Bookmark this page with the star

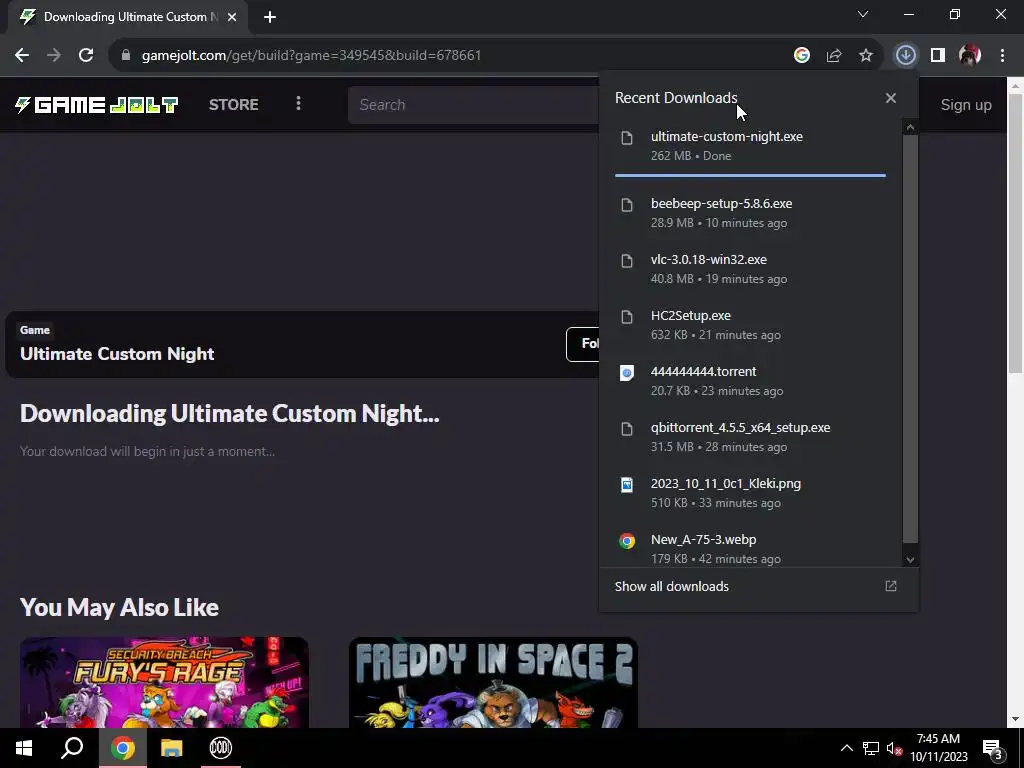865,55
